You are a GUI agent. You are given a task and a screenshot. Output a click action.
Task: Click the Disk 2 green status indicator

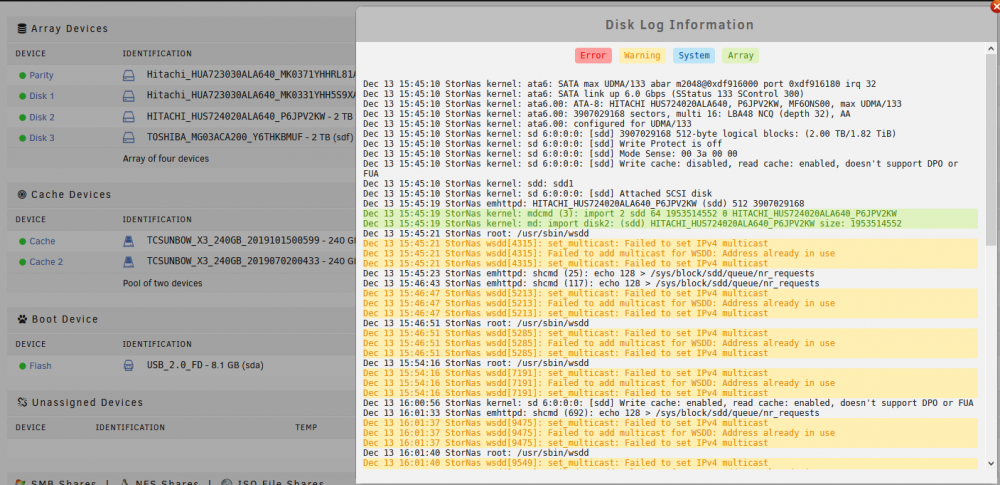pyautogui.click(x=22, y=117)
